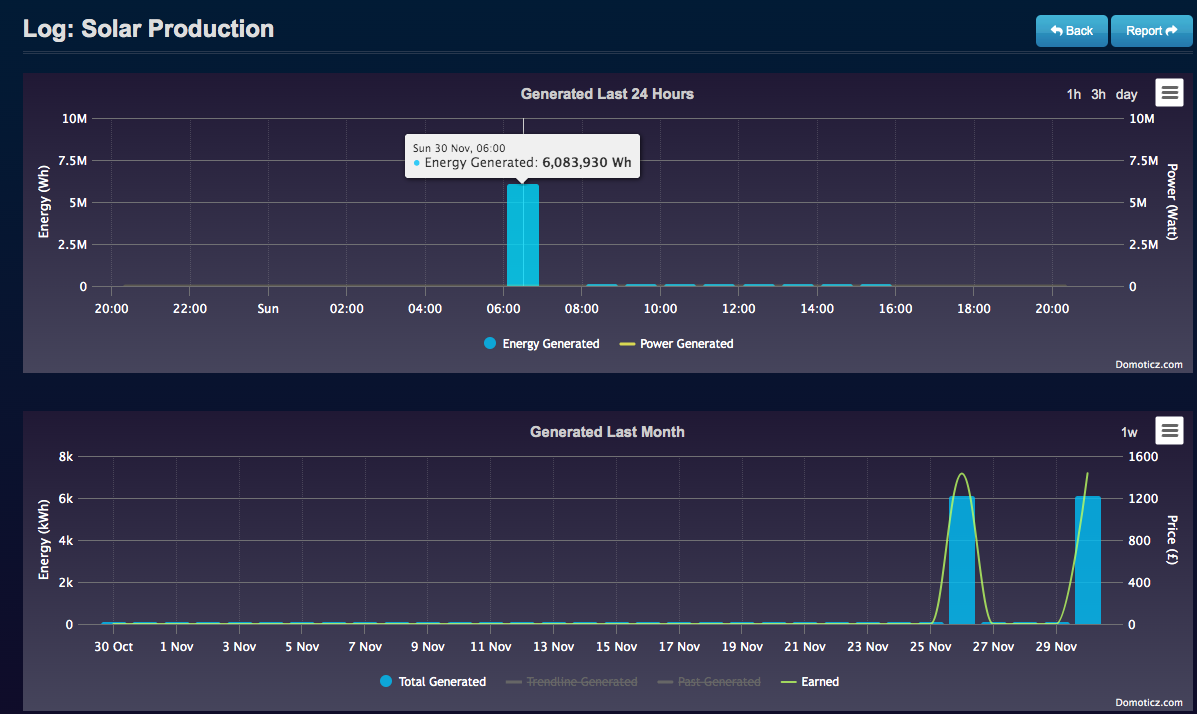
Task: Click the Energy Generated legend dot marker
Action: click(x=489, y=343)
